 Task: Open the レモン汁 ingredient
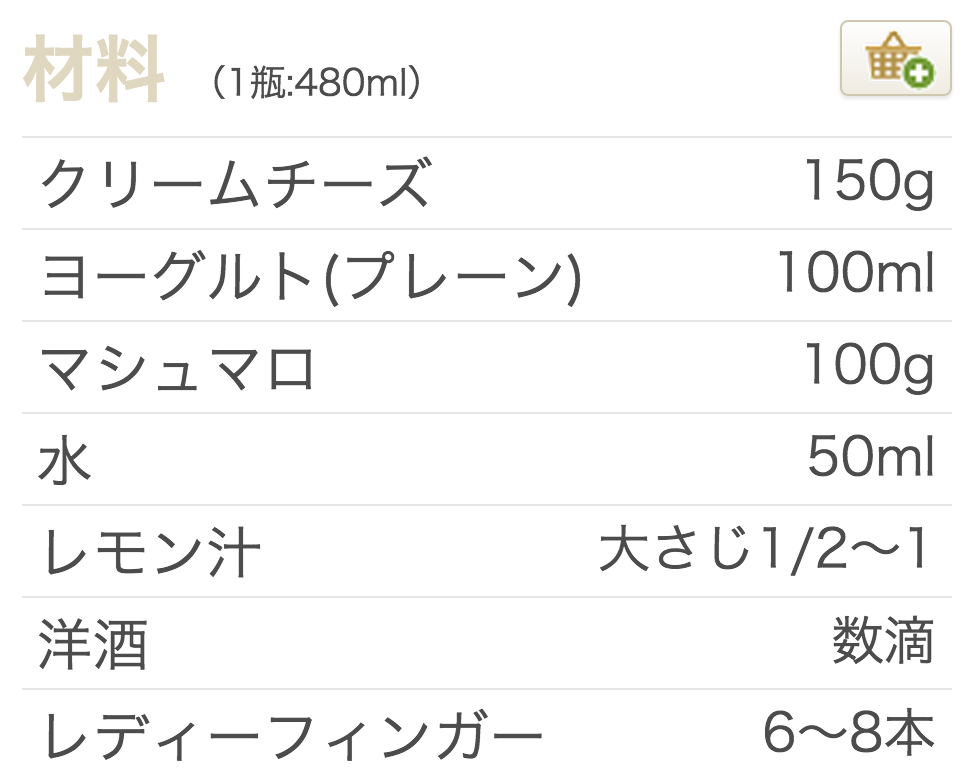coord(151,553)
